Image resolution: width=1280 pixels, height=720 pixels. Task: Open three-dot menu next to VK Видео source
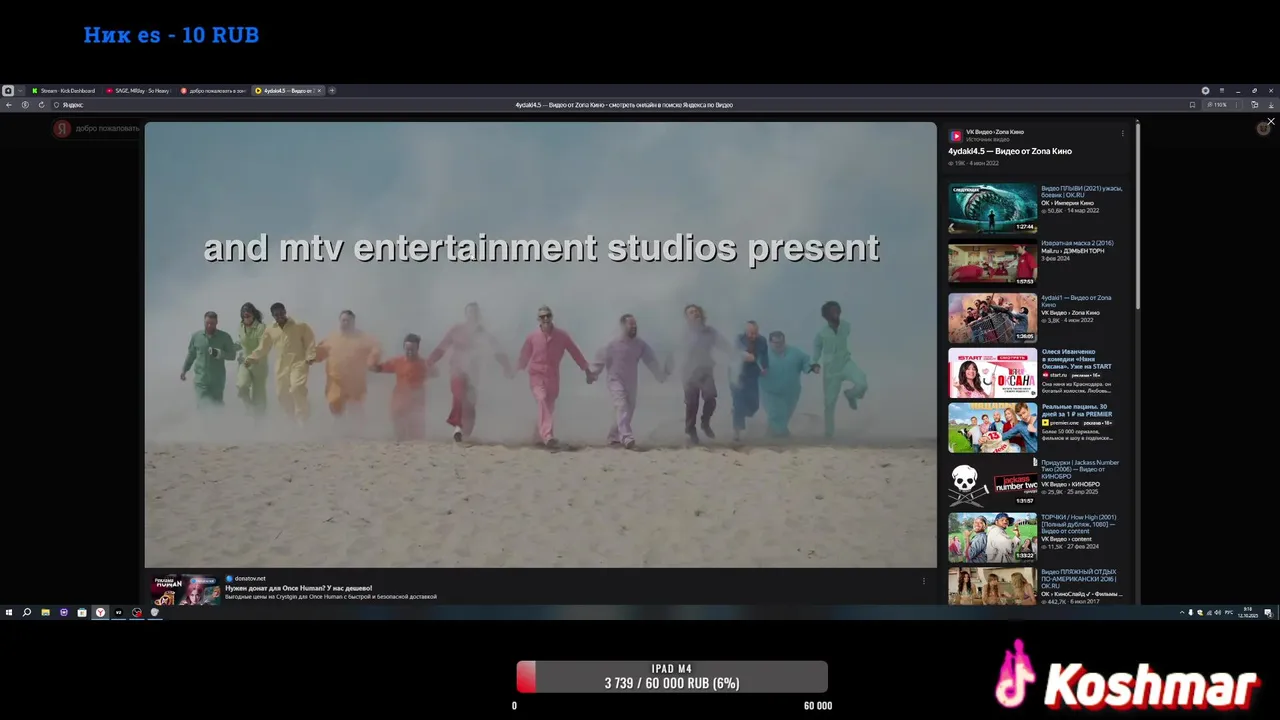[1122, 133]
